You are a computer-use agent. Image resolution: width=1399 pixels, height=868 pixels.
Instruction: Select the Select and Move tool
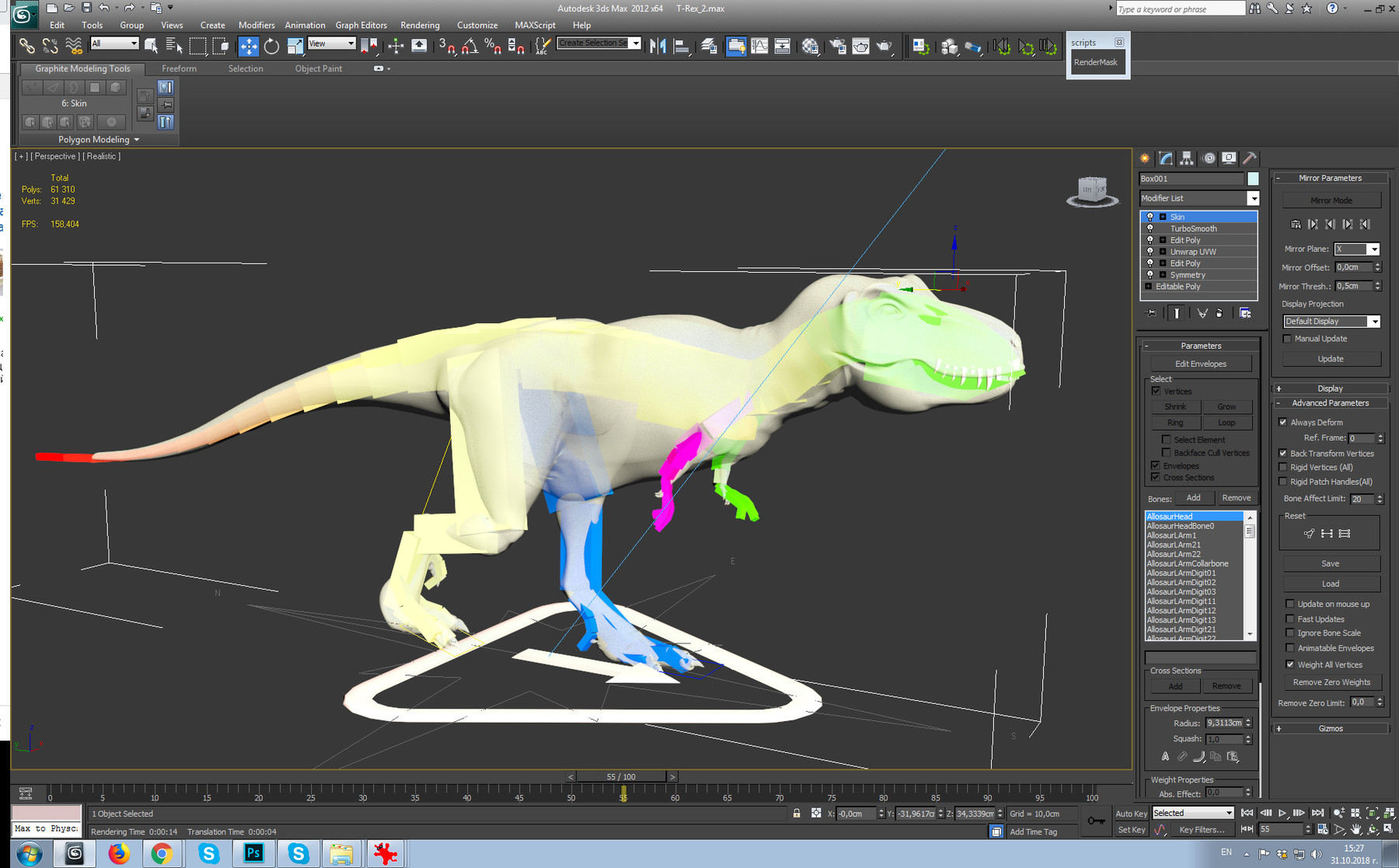249,46
